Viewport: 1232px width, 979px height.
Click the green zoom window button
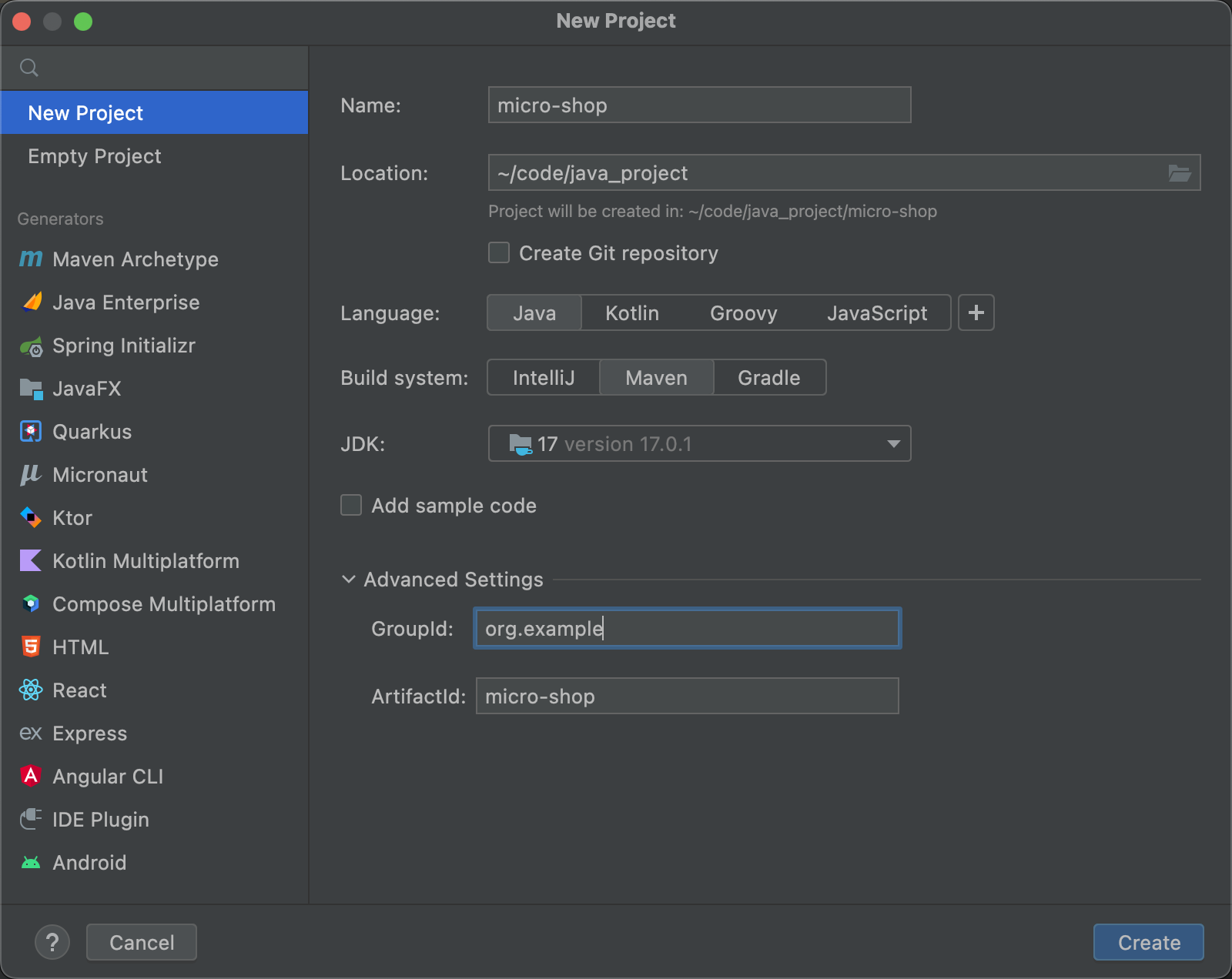coord(83,22)
